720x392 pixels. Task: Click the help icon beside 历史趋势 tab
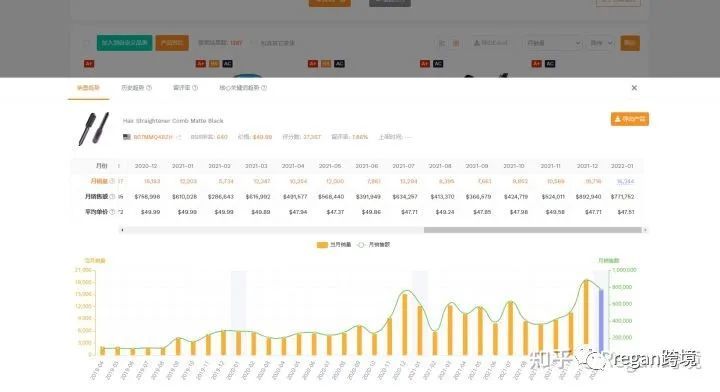(x=149, y=88)
